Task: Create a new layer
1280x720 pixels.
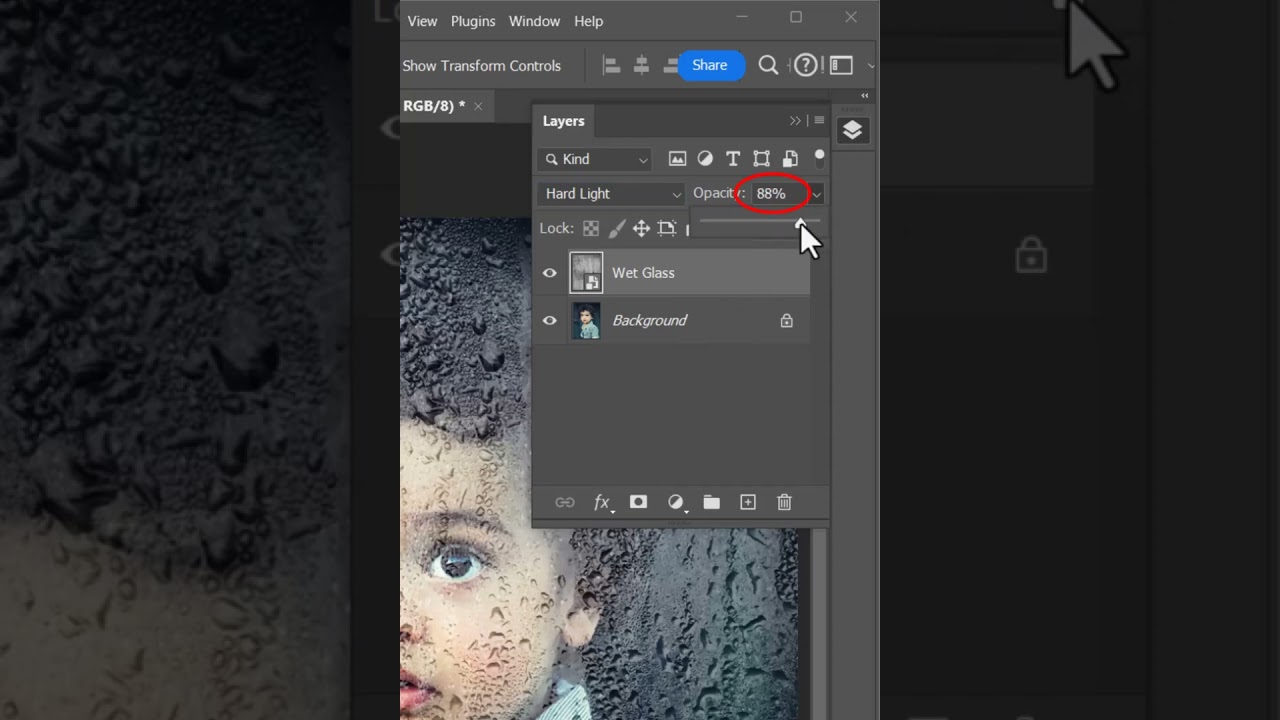Action: point(748,502)
